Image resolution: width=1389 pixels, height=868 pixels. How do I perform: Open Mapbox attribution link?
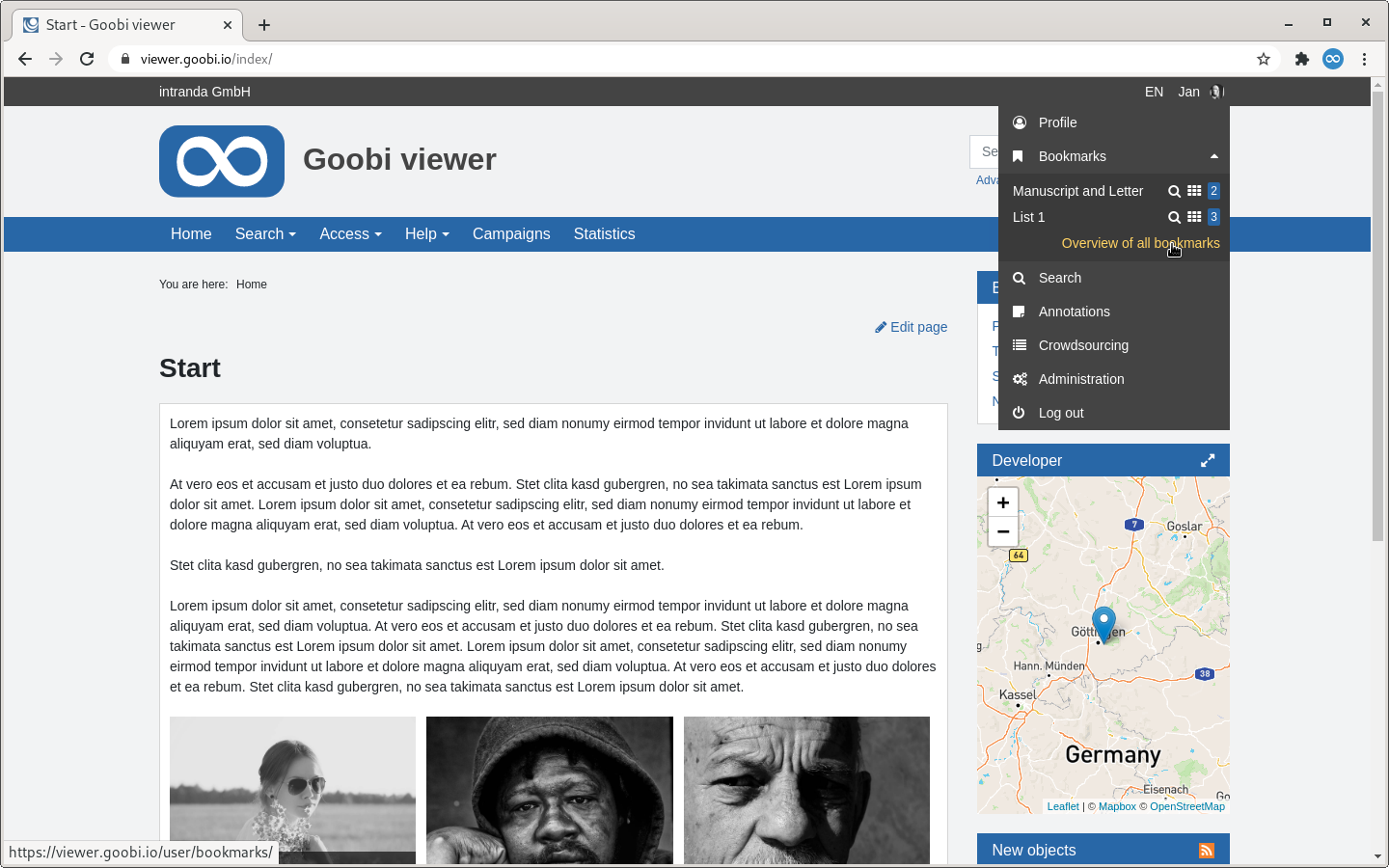tap(1117, 806)
